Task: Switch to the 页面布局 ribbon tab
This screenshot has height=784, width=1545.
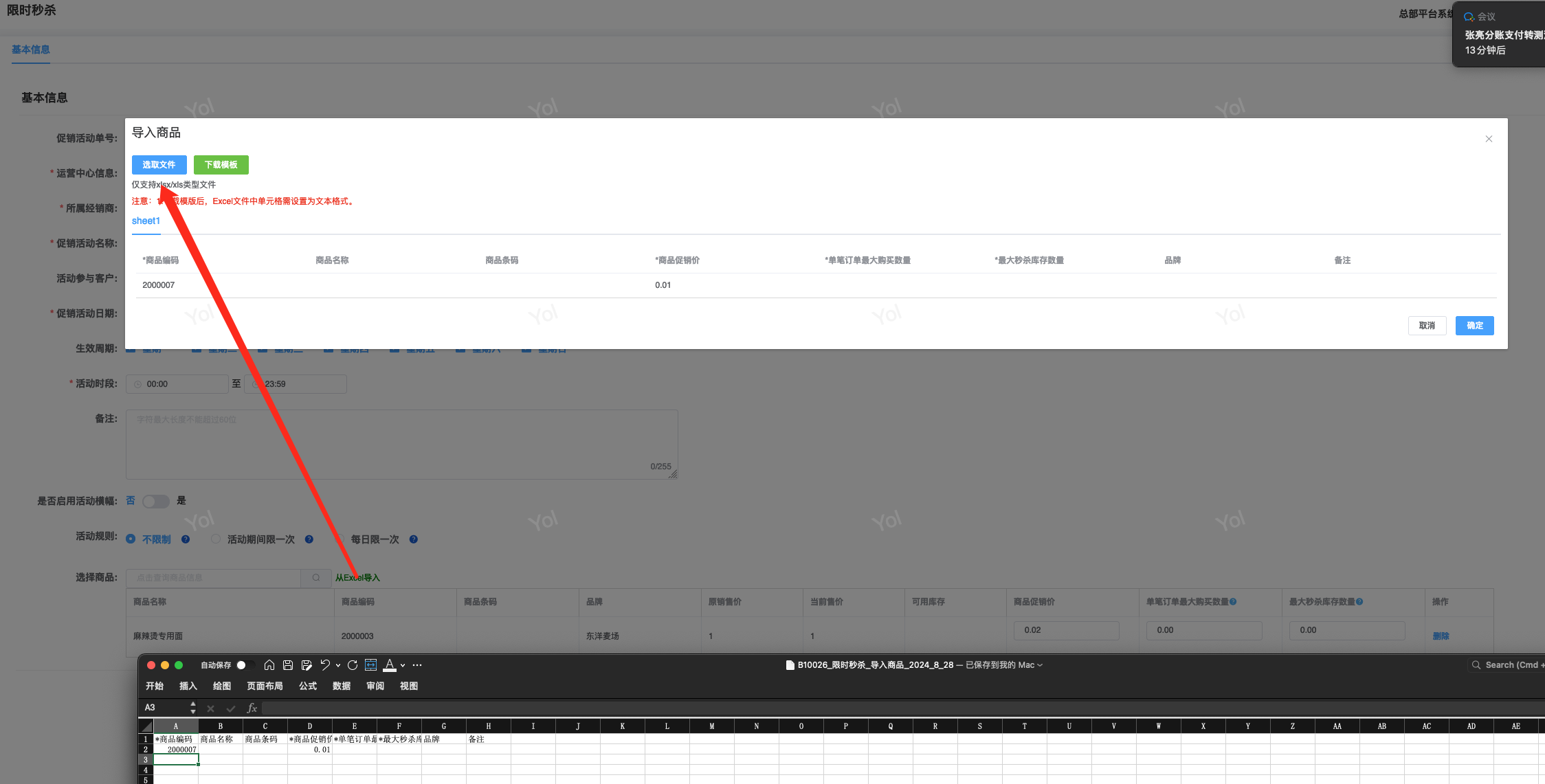Action: coord(265,686)
